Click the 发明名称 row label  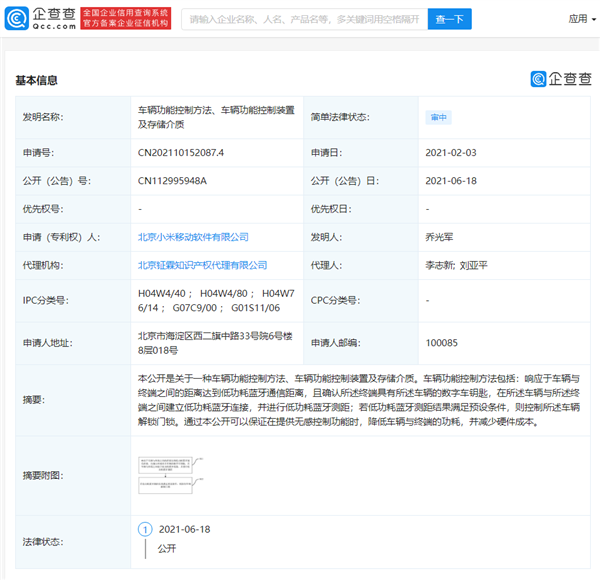[43, 117]
